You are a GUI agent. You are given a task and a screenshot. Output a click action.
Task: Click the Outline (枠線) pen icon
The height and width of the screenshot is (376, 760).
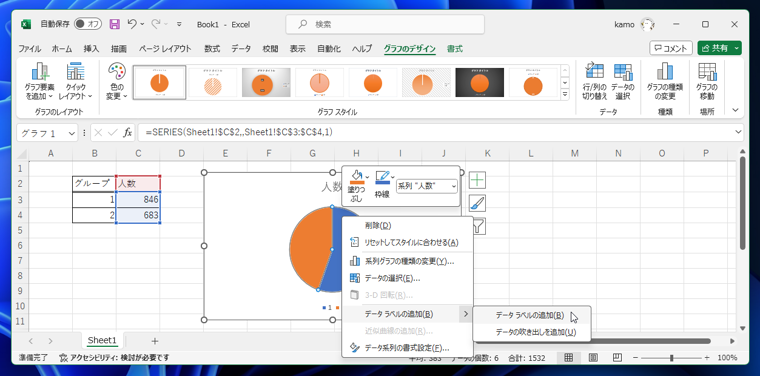(382, 177)
